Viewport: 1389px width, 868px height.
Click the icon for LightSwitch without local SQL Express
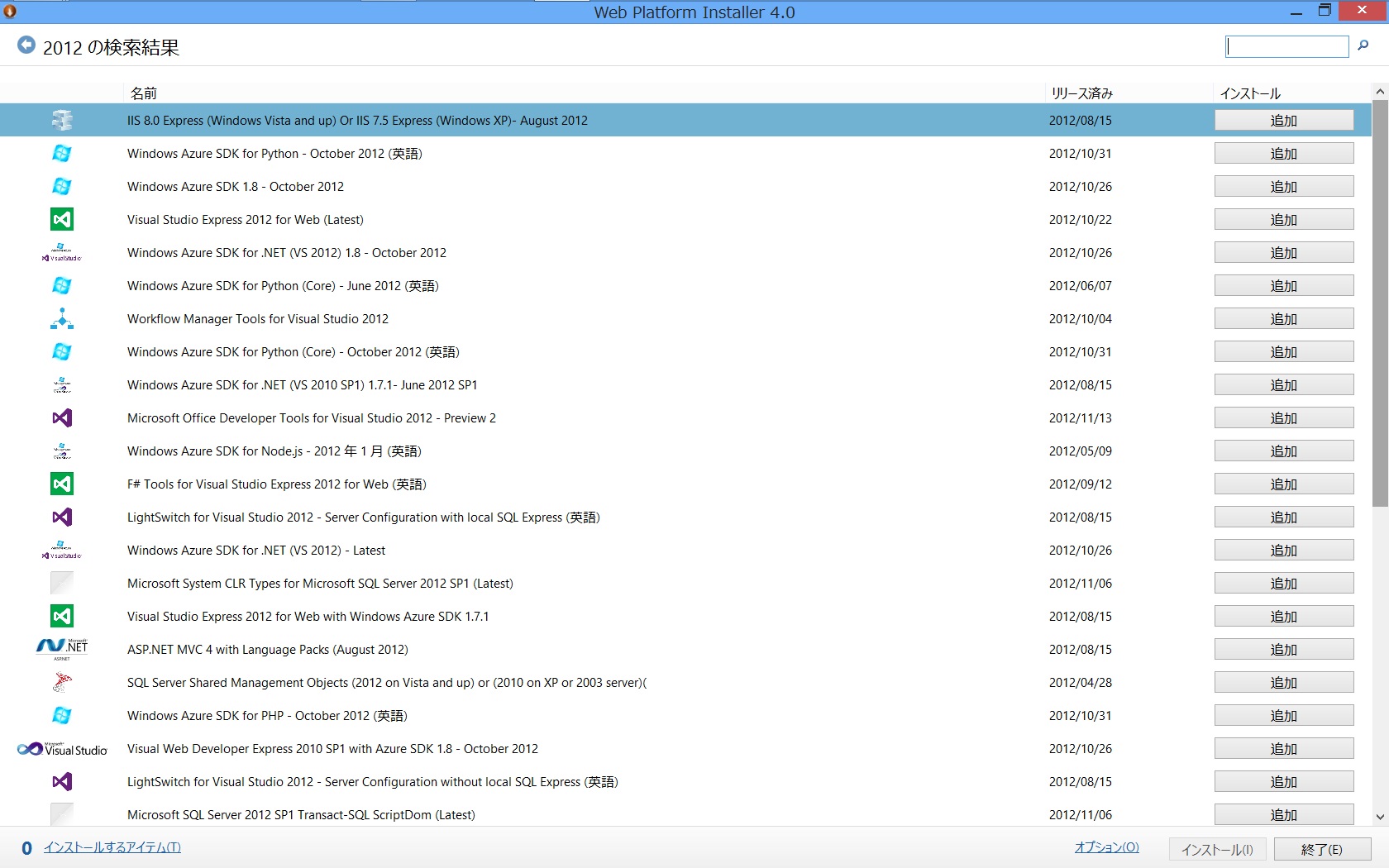click(x=62, y=782)
